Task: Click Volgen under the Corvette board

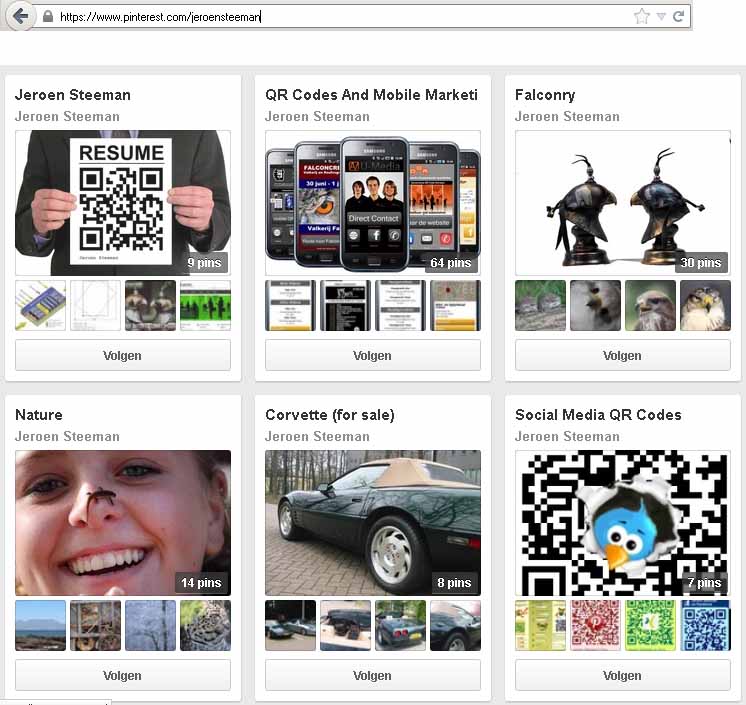Action: pyautogui.click(x=373, y=675)
